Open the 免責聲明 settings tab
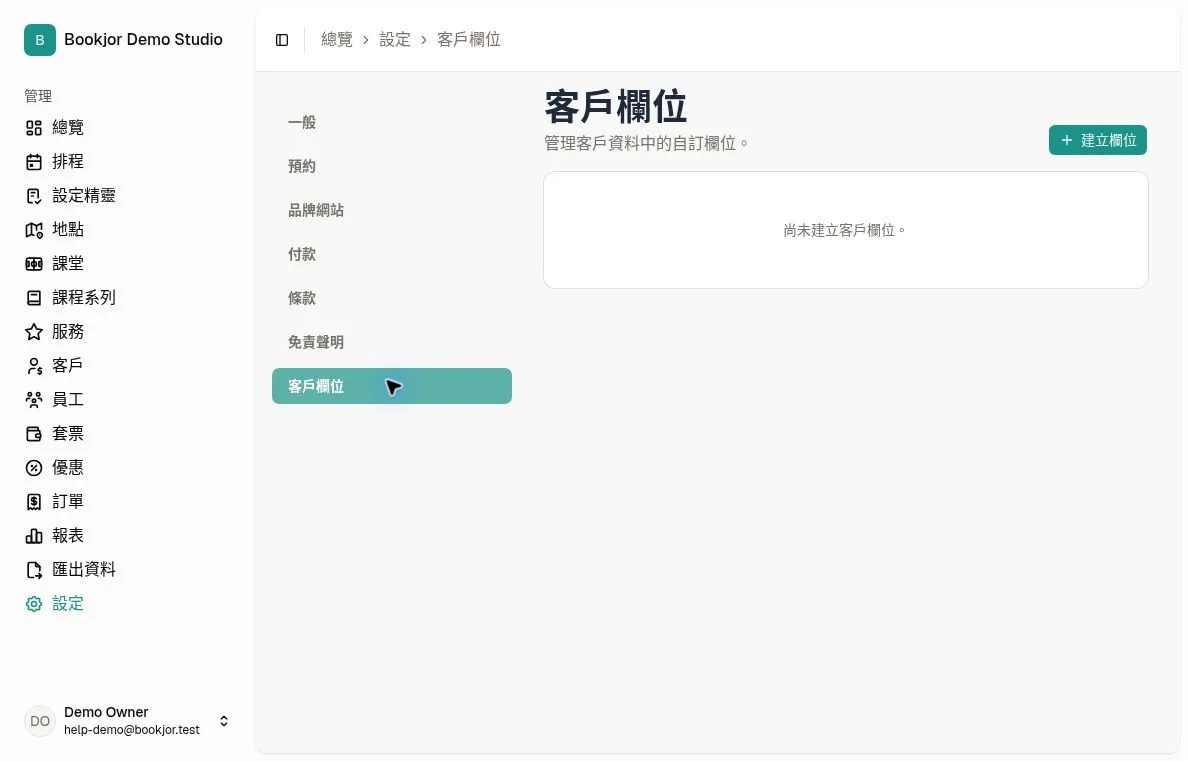Image resolution: width=1188 pixels, height=761 pixels. click(392, 342)
